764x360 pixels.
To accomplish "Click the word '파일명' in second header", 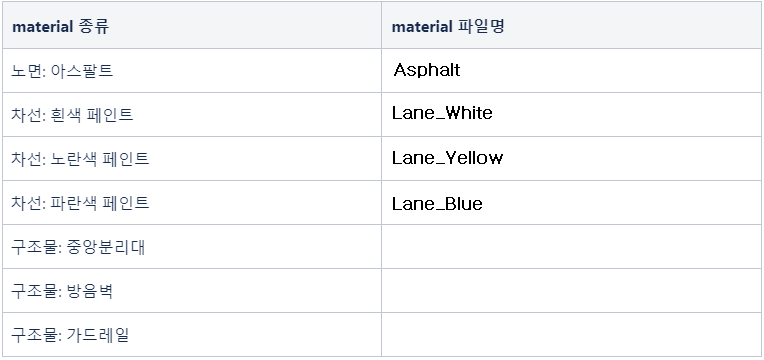I will coord(480,26).
